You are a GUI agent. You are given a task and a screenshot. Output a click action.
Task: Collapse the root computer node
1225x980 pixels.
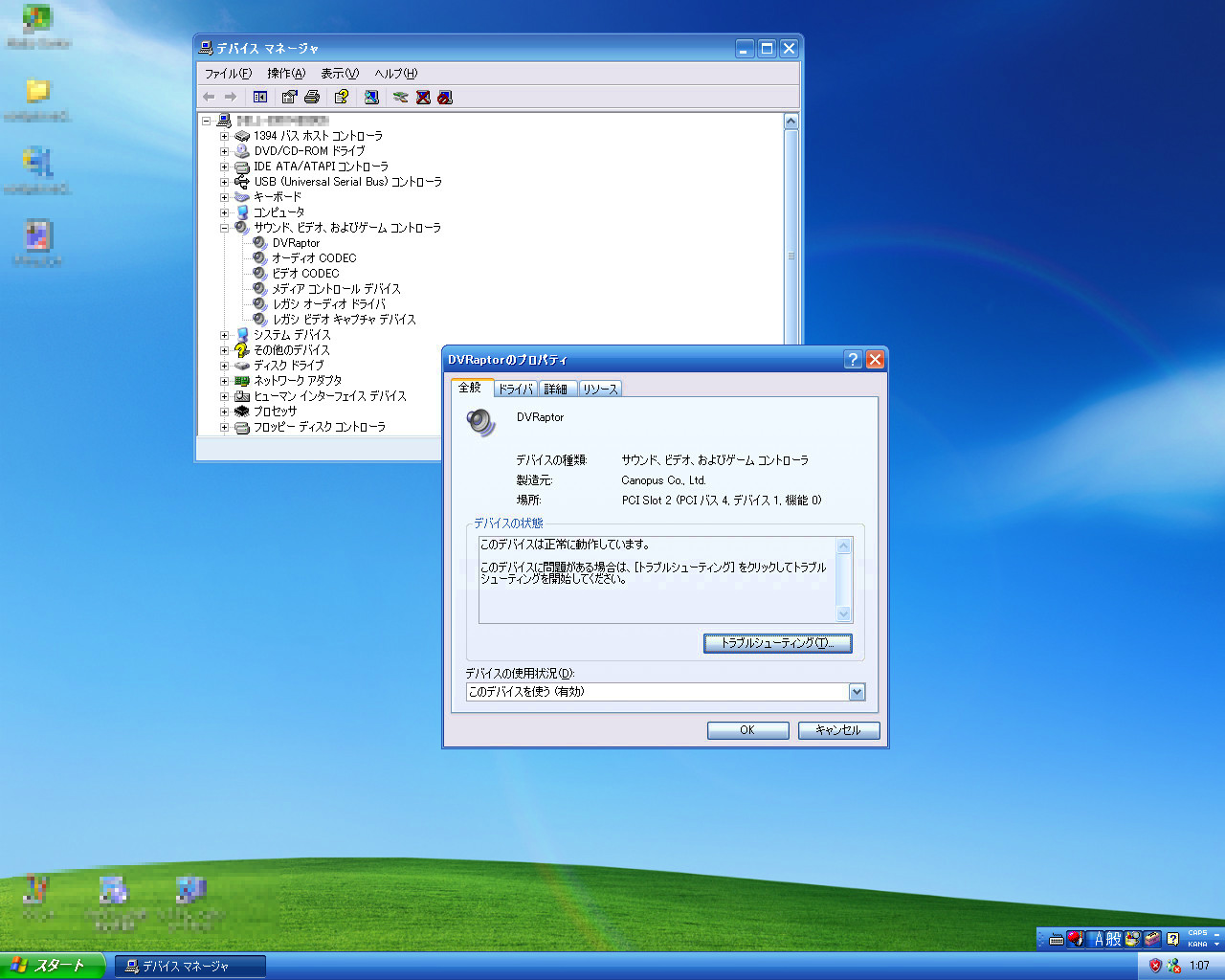(206, 121)
